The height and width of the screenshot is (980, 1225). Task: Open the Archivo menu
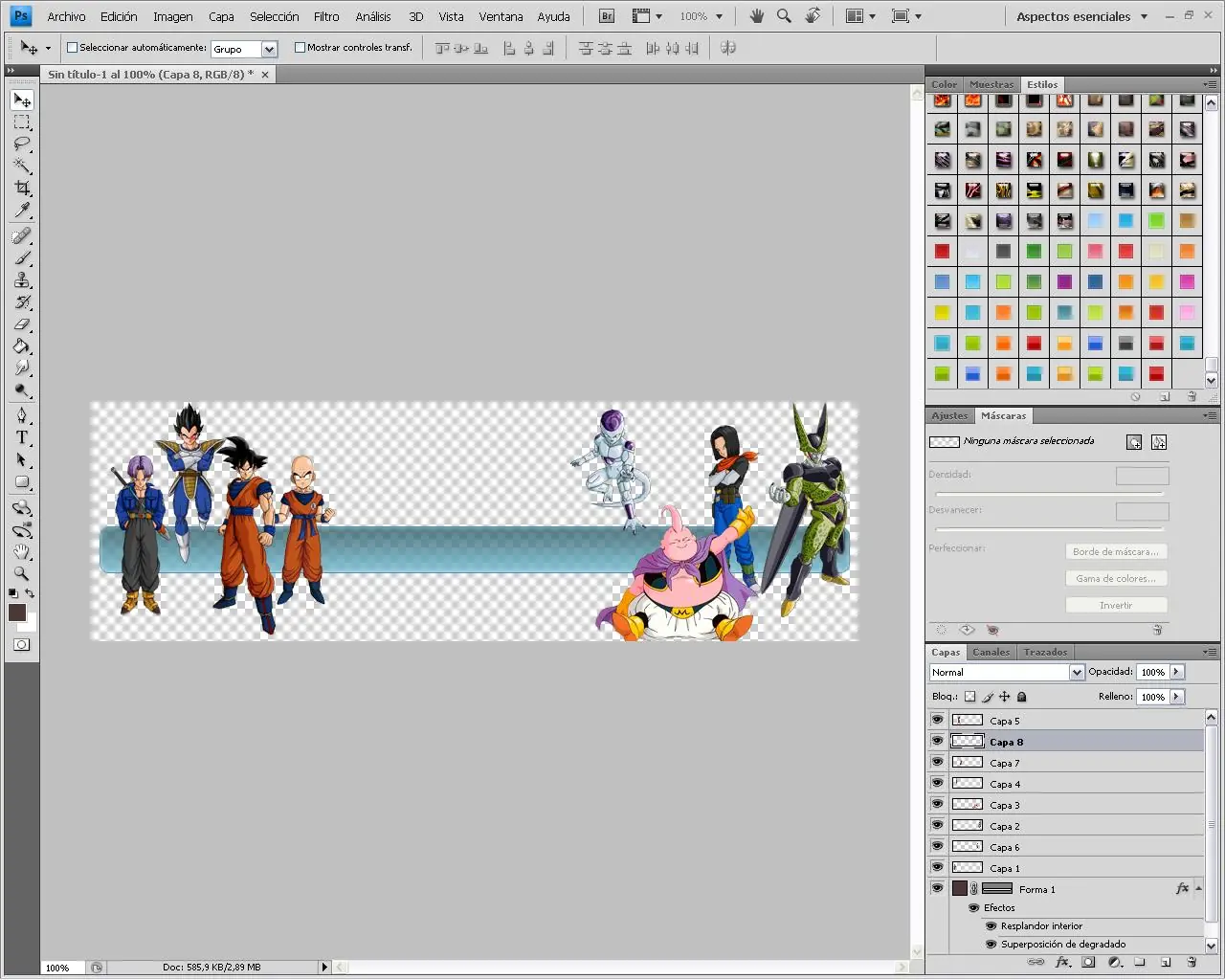coord(66,16)
